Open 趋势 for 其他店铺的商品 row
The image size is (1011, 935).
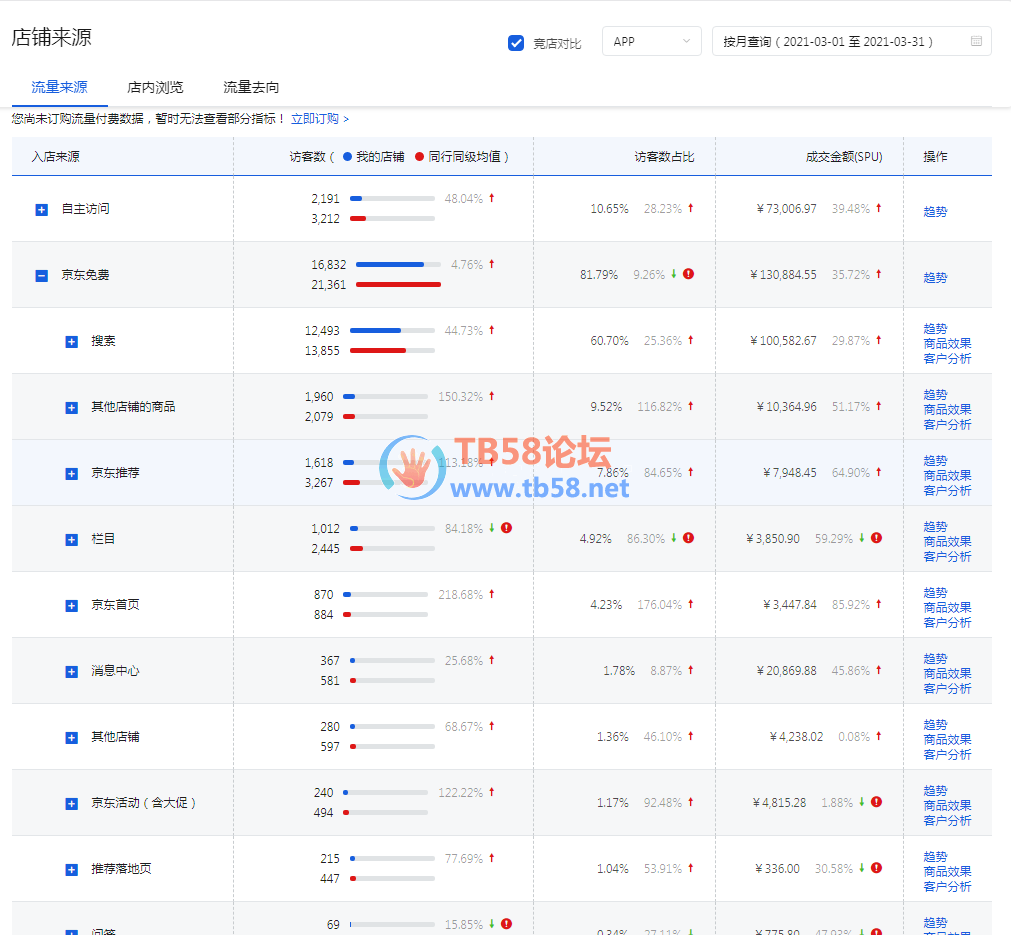coord(935,395)
